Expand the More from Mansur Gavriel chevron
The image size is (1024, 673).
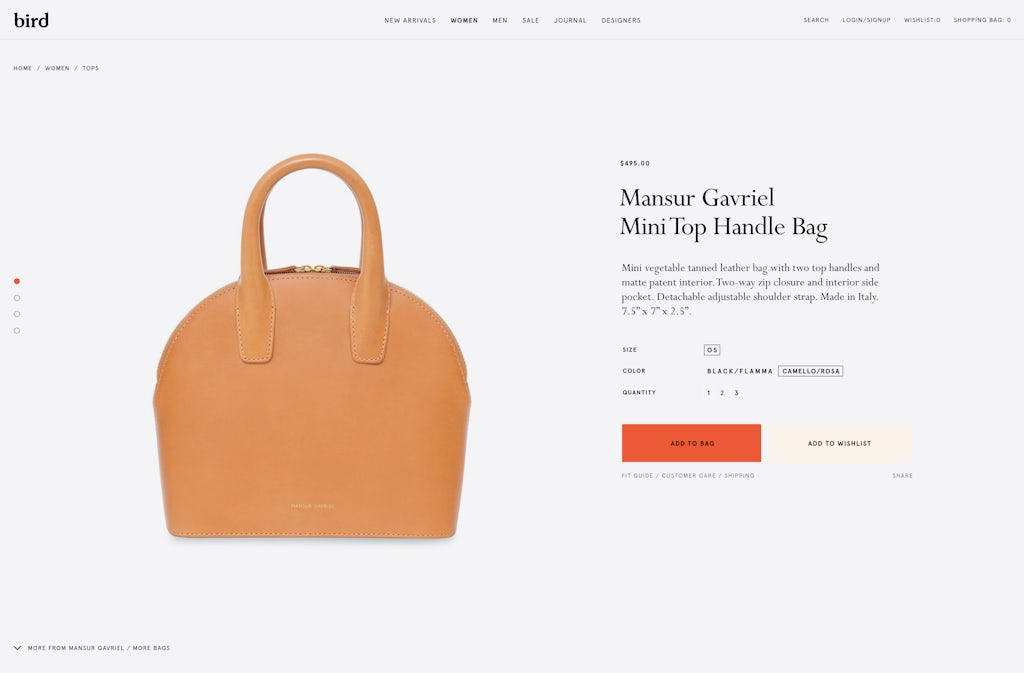pos(18,648)
